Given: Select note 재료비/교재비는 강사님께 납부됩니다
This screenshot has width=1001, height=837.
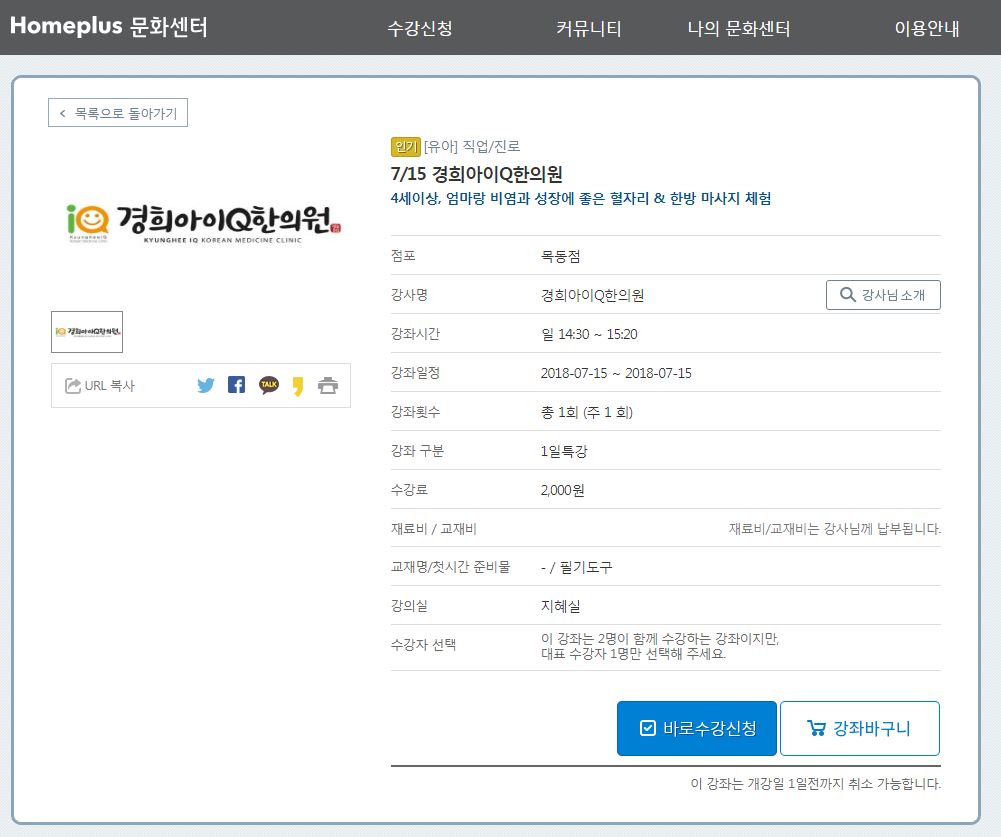Looking at the screenshot, I should point(834,529).
